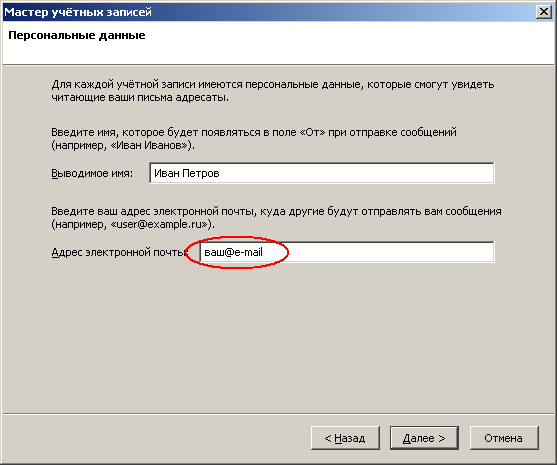Go back with the Назад button
Image resolution: width=557 pixels, height=465 pixels.
coord(345,438)
